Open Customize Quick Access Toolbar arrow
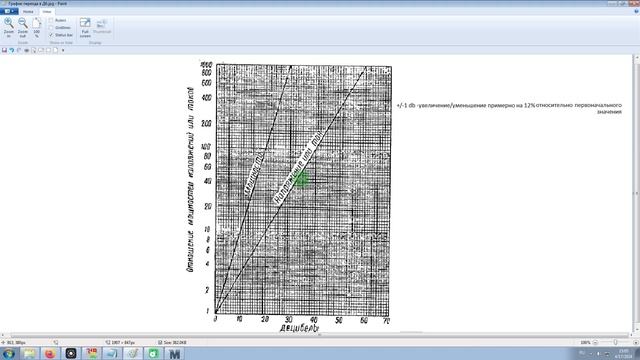 [63, 50]
